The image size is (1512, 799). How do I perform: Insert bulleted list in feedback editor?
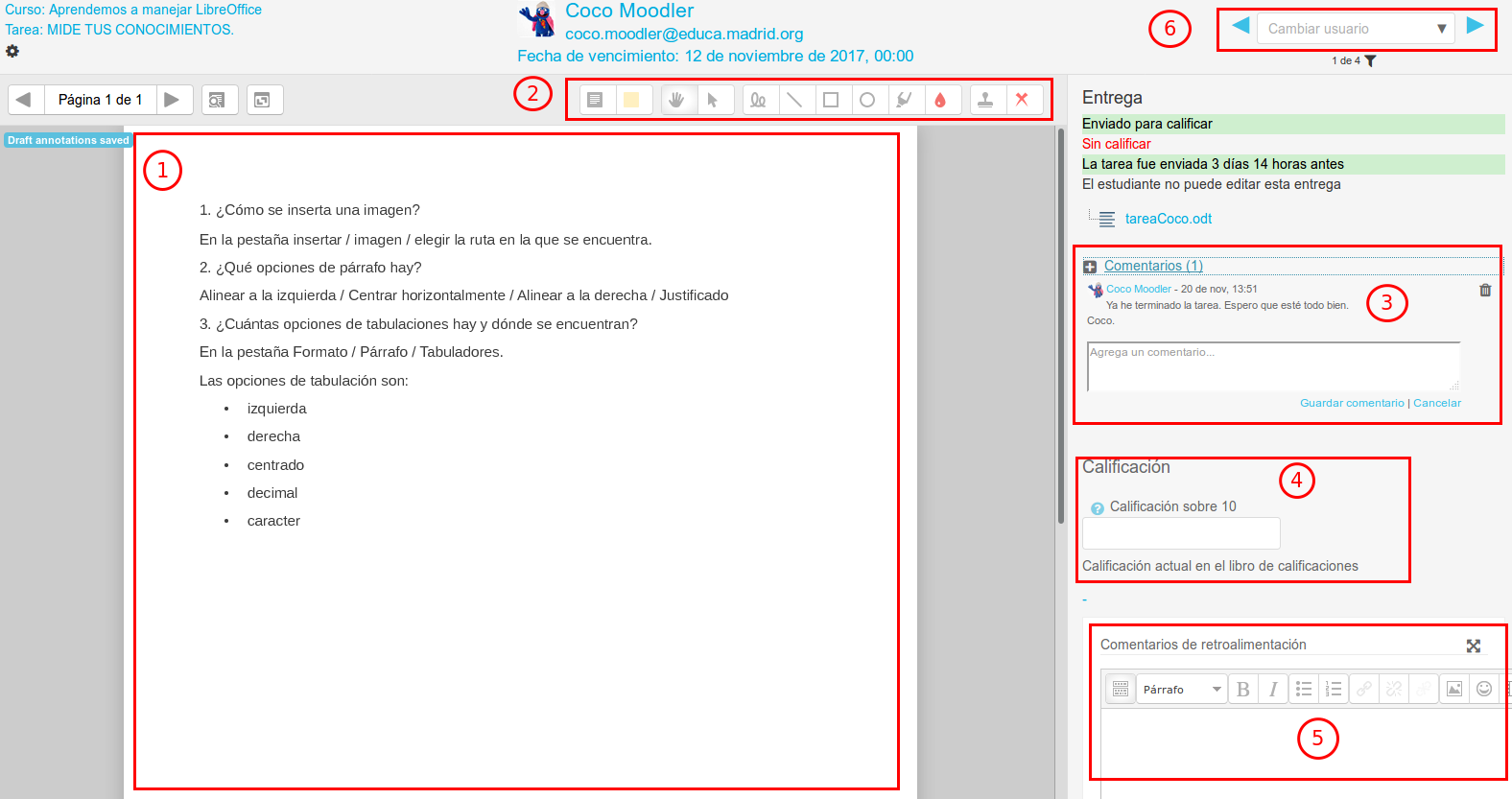click(1304, 689)
